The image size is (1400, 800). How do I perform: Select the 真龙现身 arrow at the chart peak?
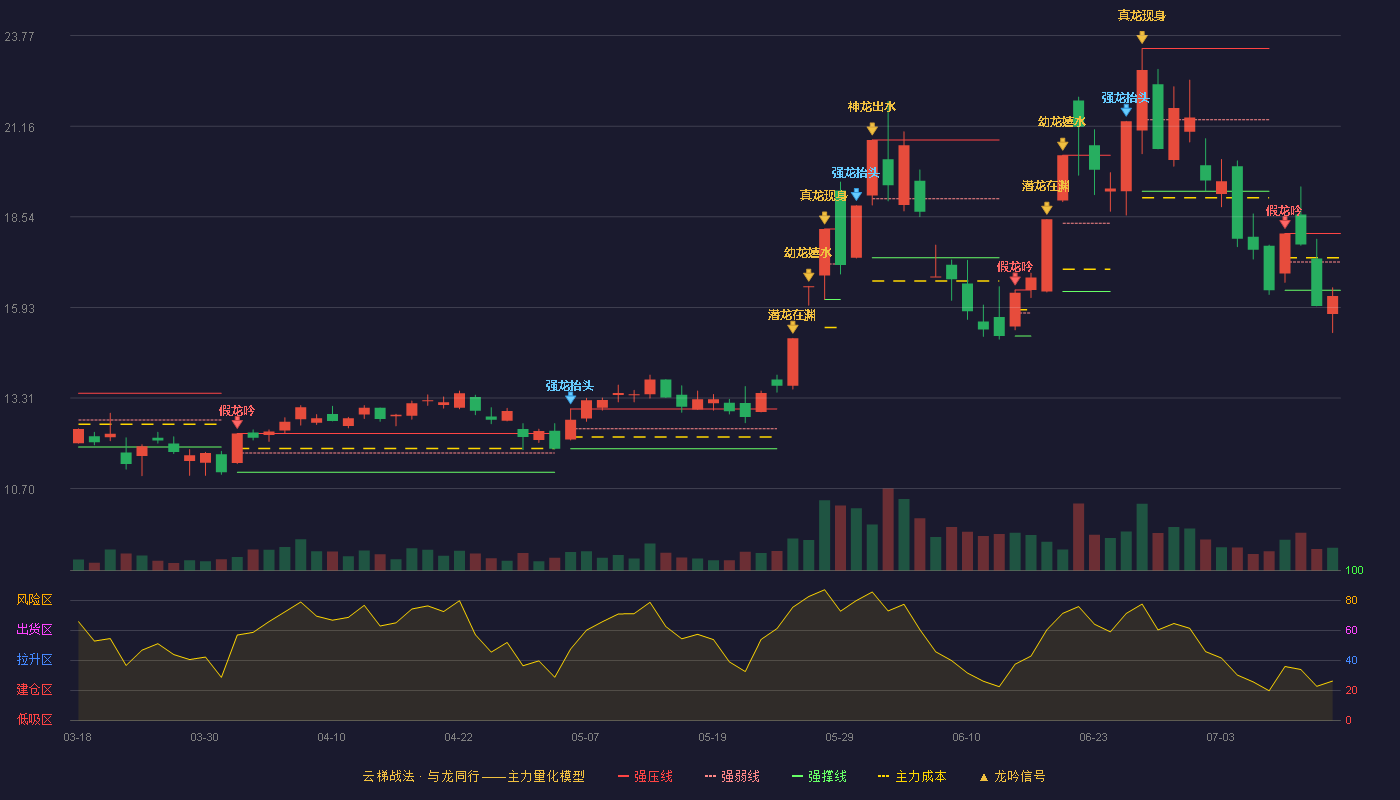(1142, 38)
